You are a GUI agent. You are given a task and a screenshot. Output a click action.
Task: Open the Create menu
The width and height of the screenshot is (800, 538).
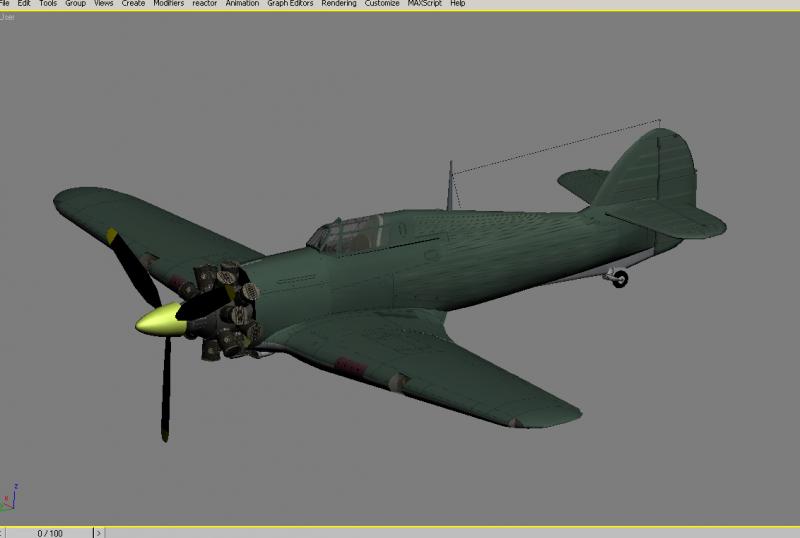tap(133, 3)
